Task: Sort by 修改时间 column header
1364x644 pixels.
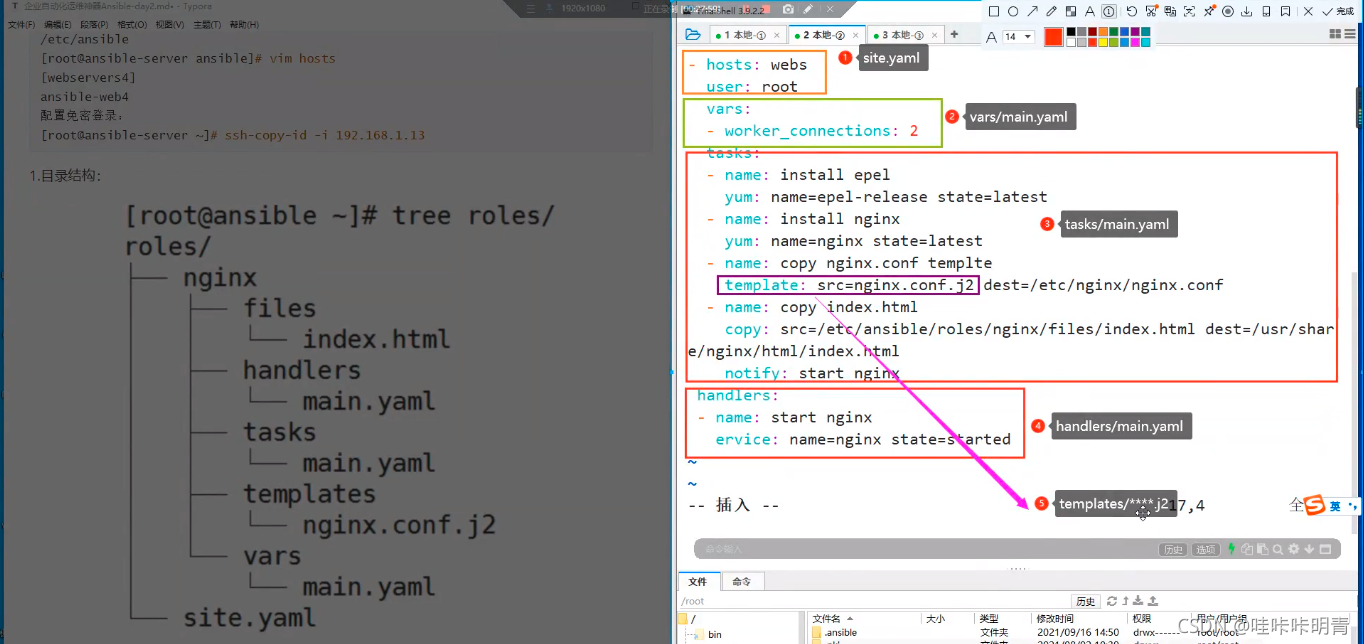Action: [x=1080, y=619]
